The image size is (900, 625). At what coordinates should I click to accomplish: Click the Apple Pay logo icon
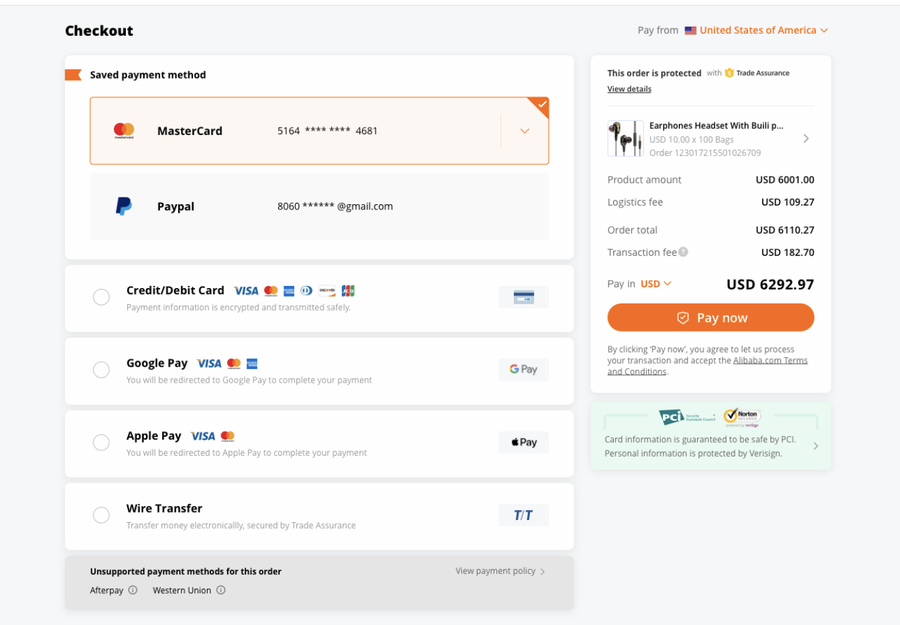[x=523, y=442]
